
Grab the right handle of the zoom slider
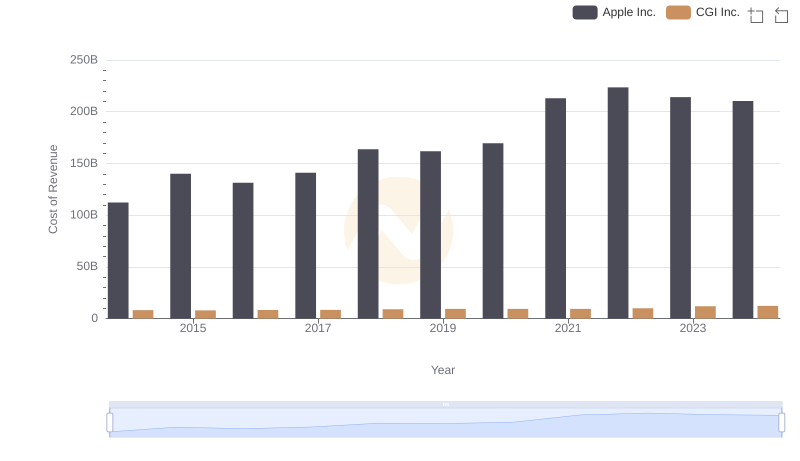[781, 423]
